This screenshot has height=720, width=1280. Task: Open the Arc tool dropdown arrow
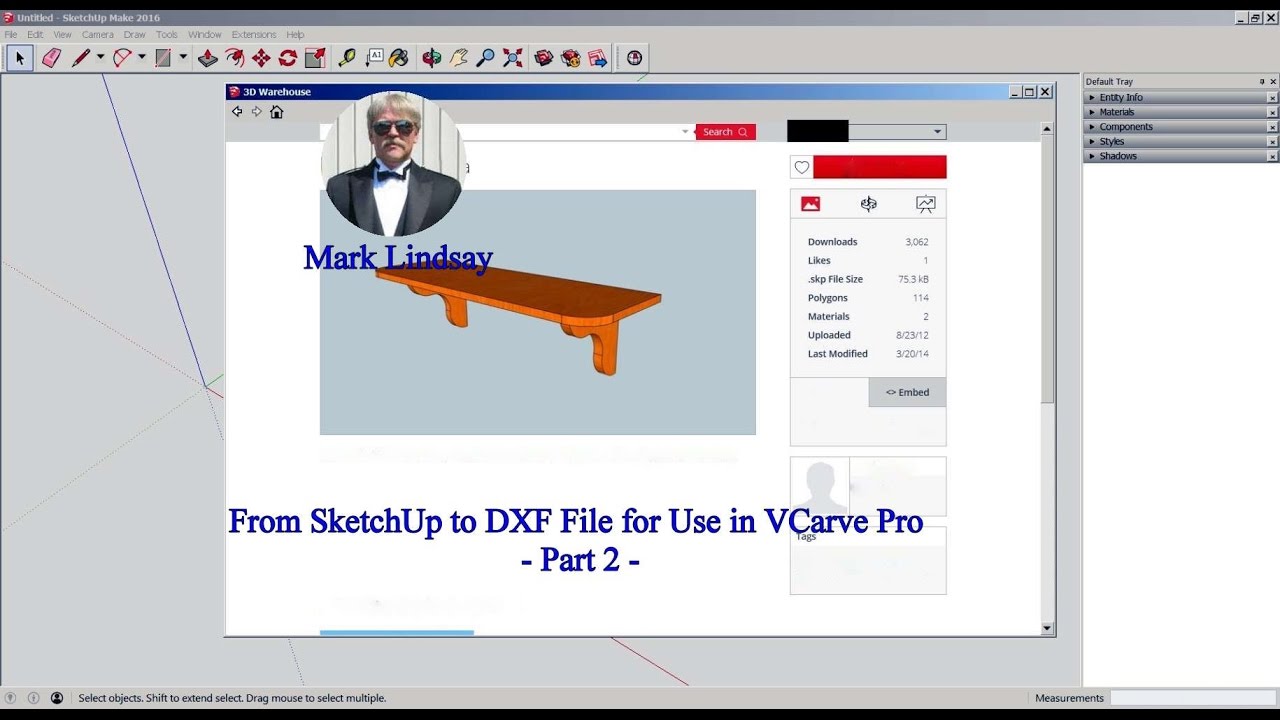point(141,58)
